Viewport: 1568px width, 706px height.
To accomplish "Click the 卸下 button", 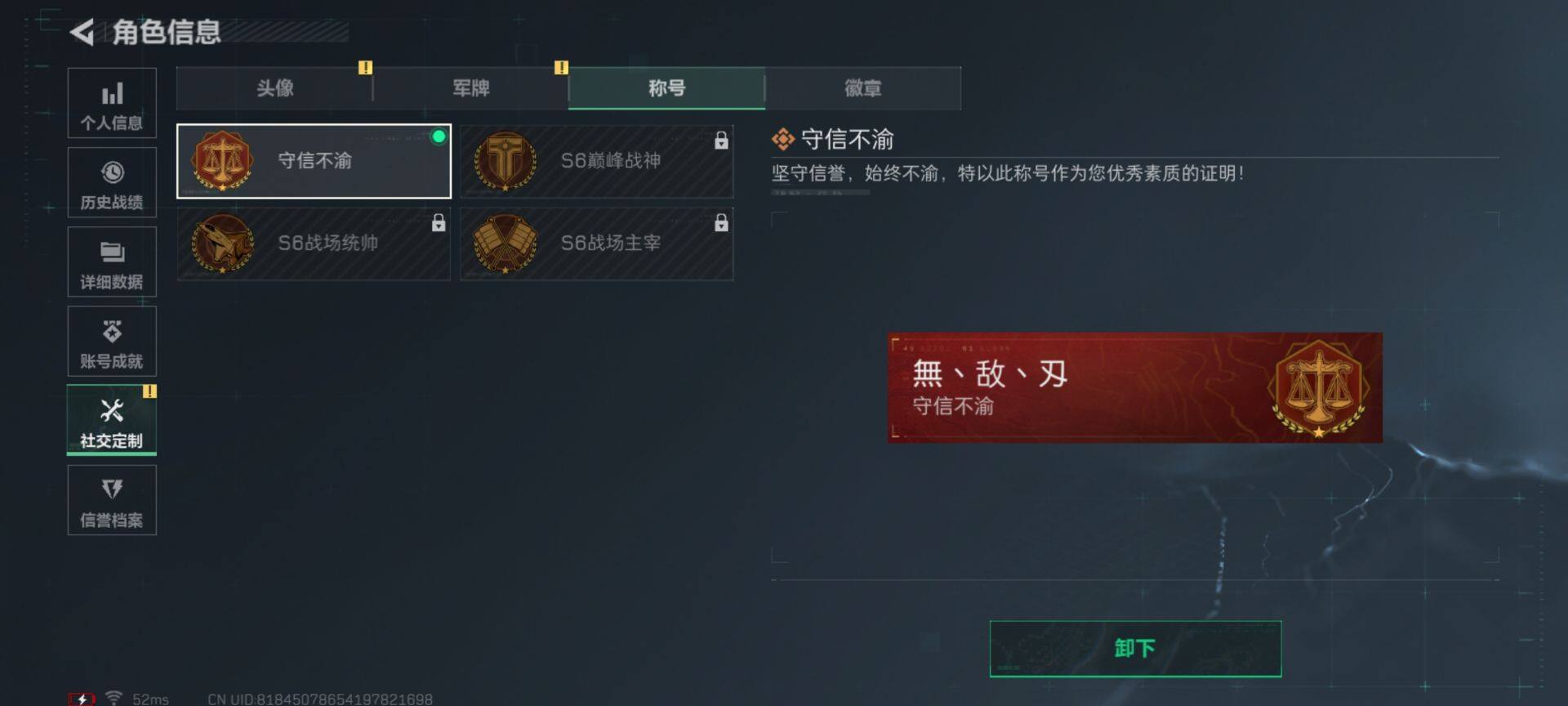I will tap(1135, 649).
